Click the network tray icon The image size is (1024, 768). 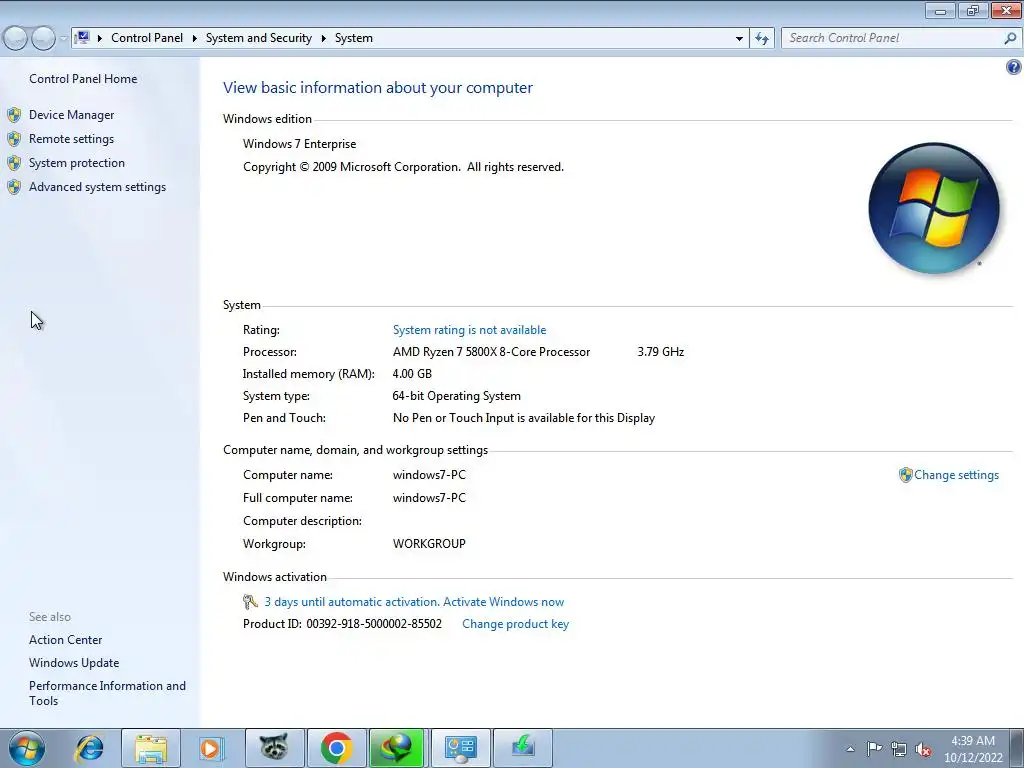899,749
